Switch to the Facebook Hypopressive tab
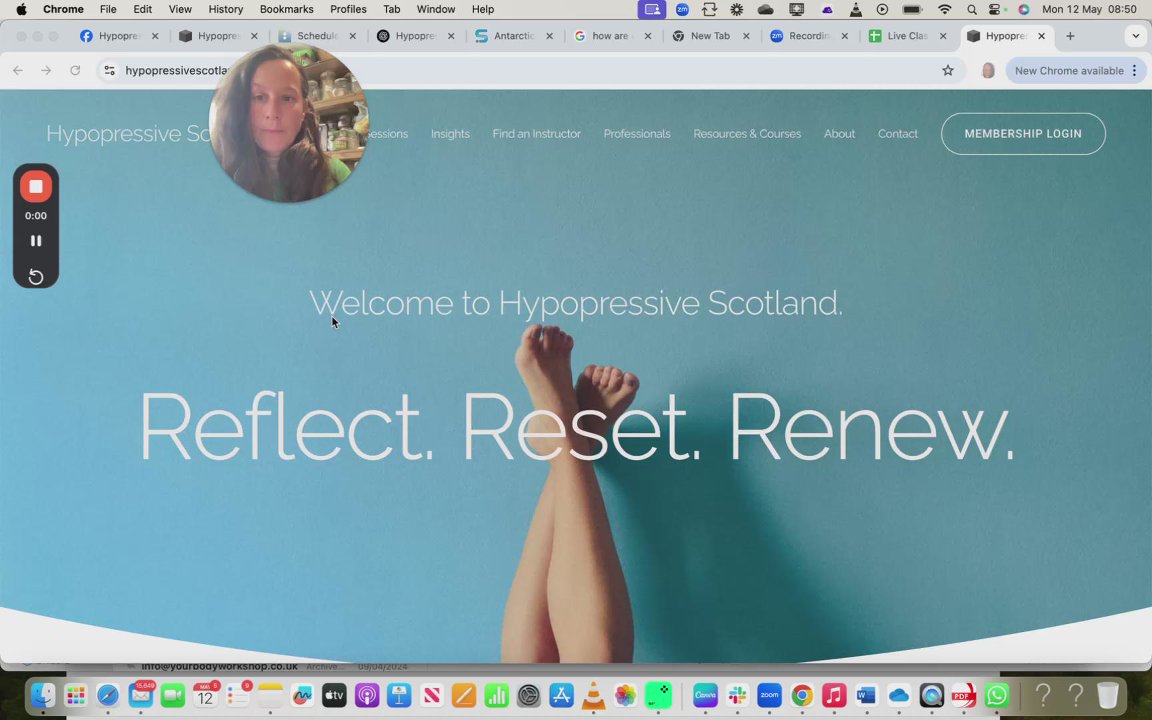Screen dimensions: 1152x720 click(x=120, y=36)
